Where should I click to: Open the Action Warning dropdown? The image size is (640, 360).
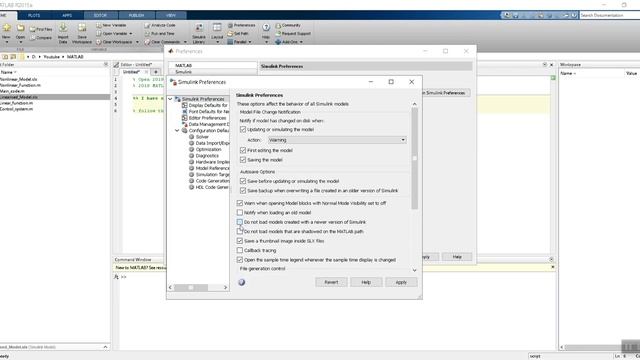click(x=337, y=140)
